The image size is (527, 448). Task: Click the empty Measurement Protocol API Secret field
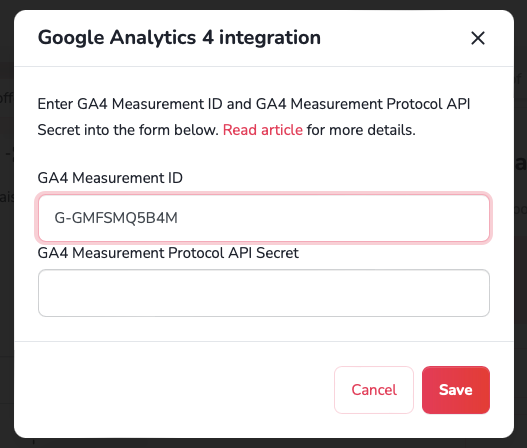(x=264, y=293)
